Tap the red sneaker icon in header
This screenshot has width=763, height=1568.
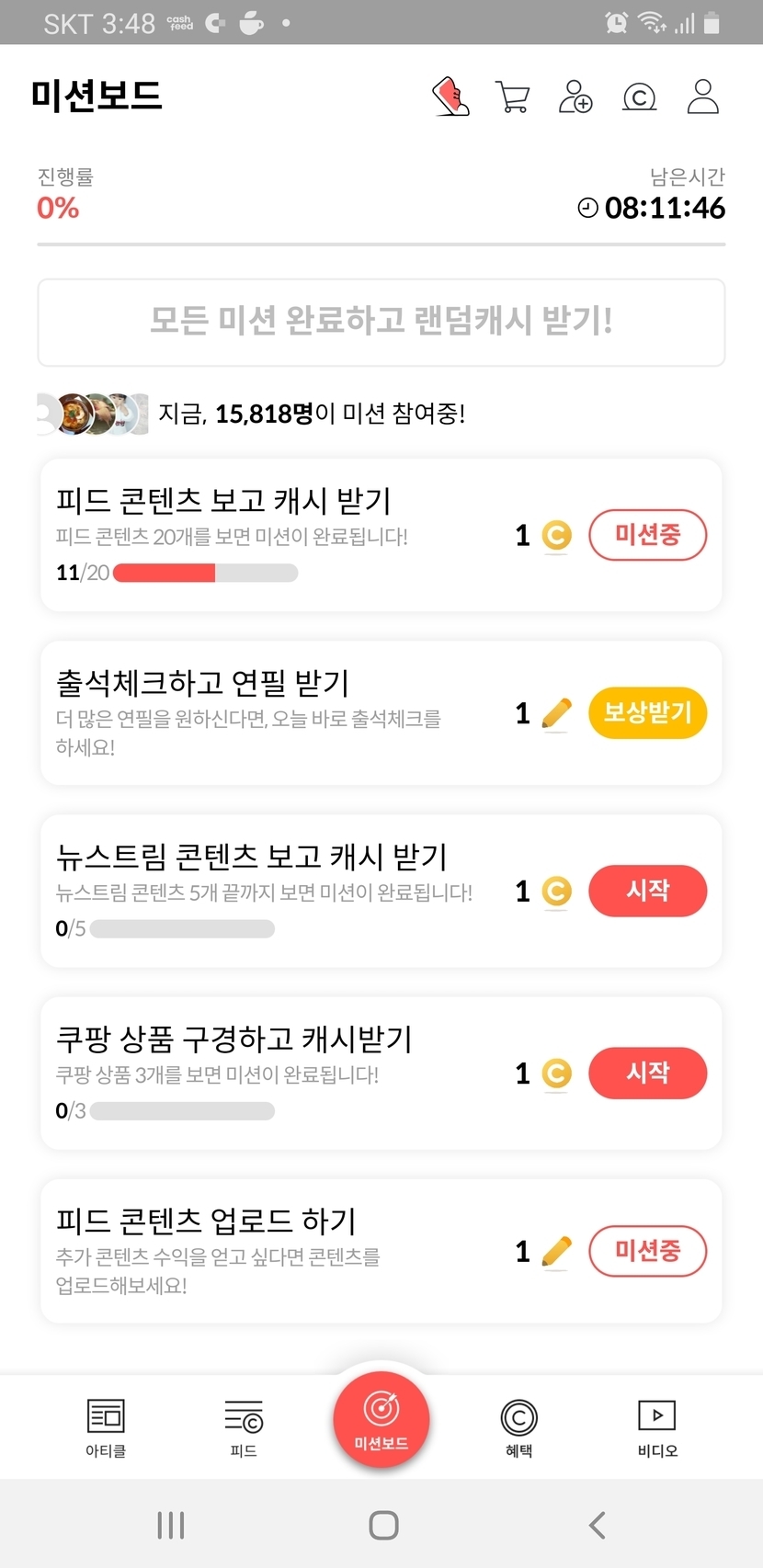tap(450, 97)
